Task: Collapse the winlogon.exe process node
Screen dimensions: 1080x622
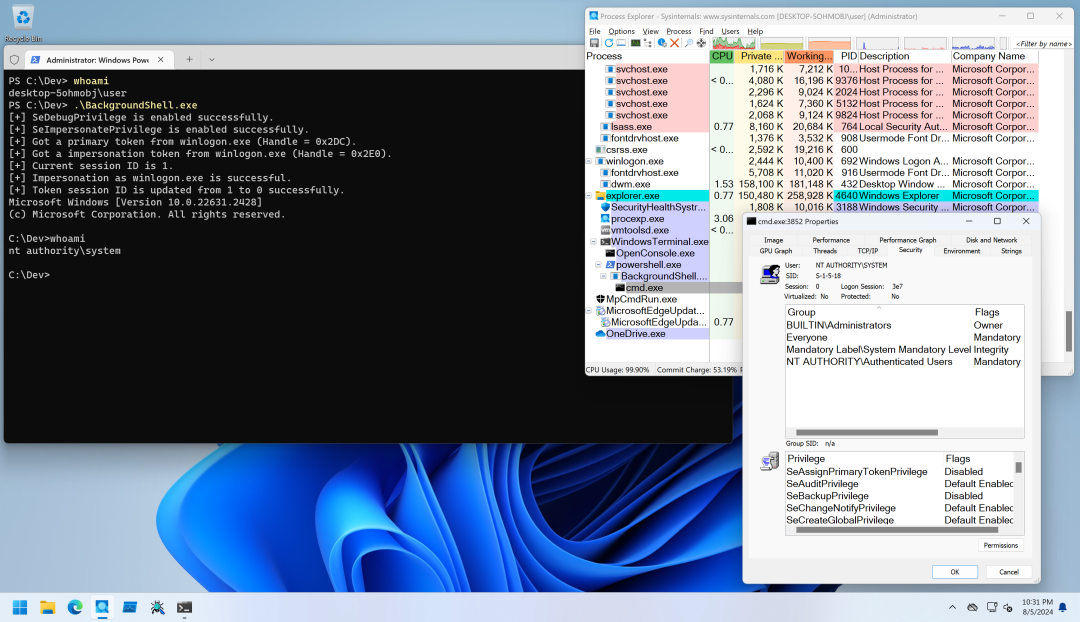Action: pos(589,161)
